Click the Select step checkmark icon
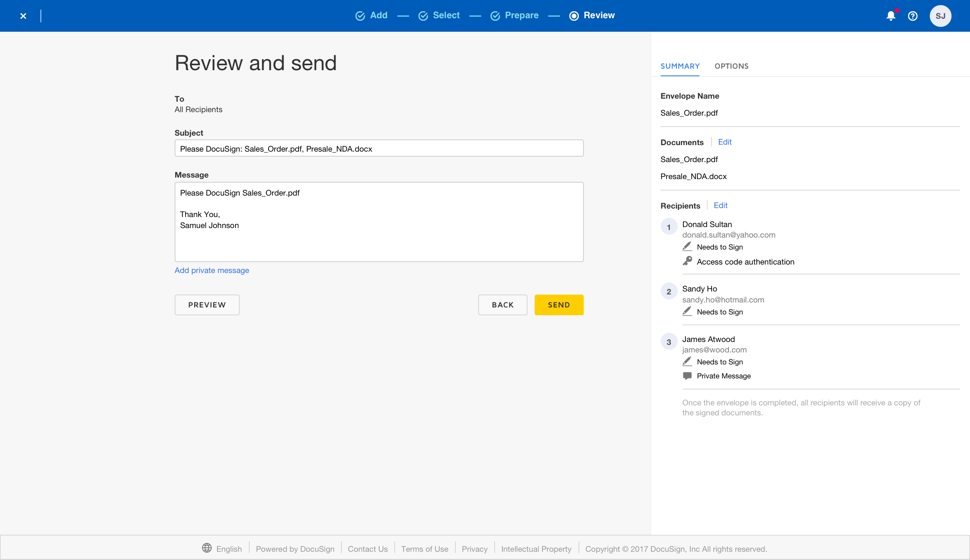970x560 pixels. pos(423,16)
